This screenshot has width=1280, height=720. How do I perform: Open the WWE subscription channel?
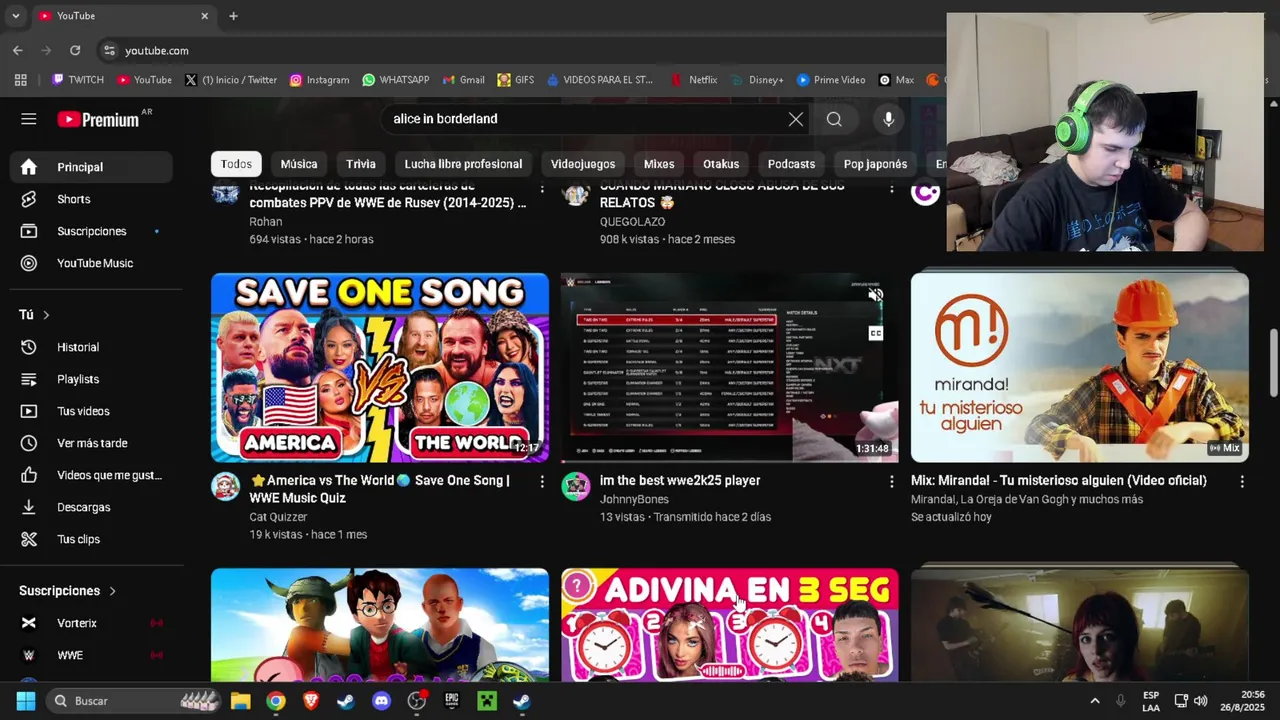[x=91, y=655]
